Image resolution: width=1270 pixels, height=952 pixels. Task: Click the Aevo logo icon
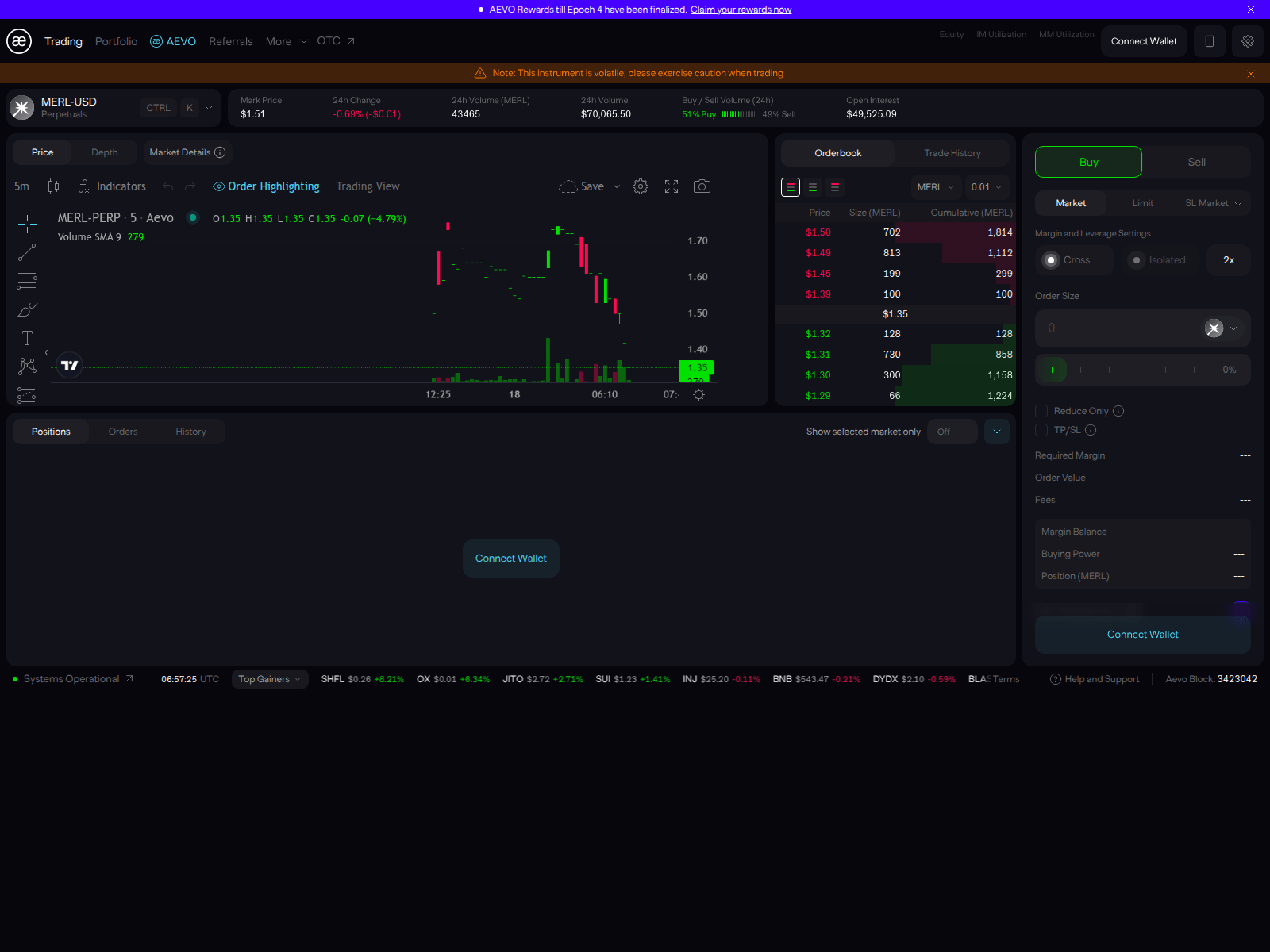tap(19, 41)
